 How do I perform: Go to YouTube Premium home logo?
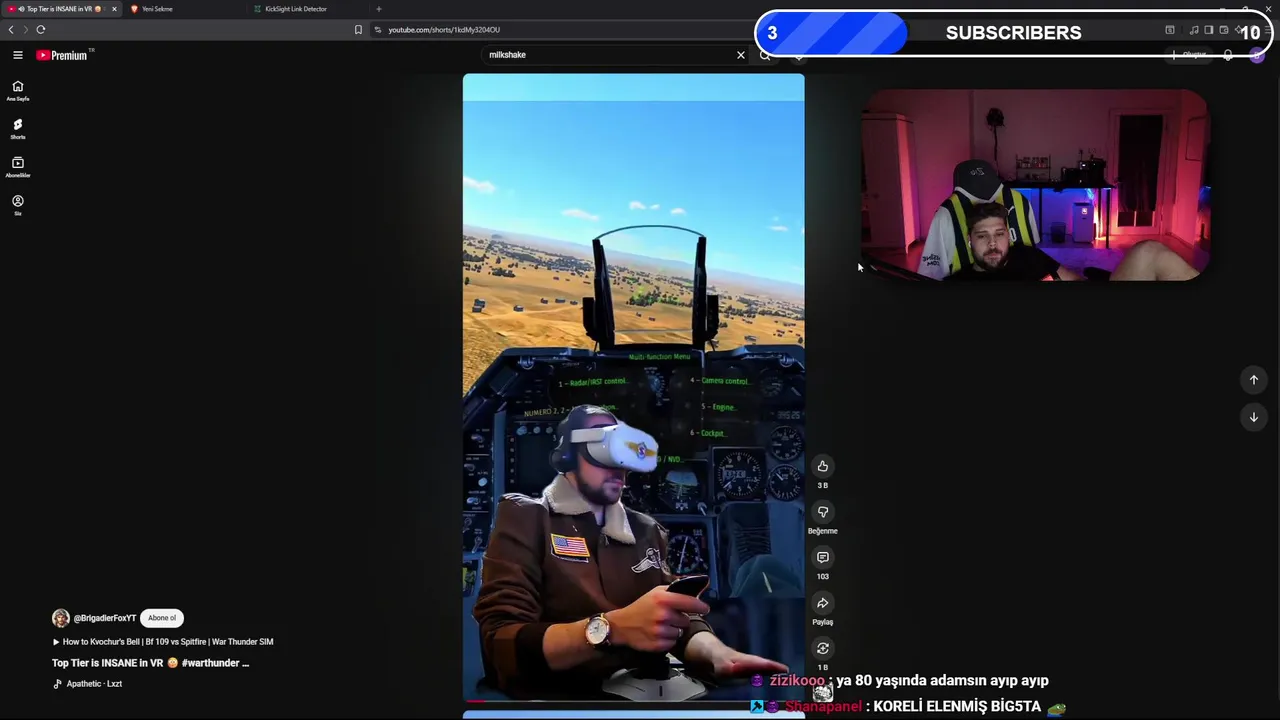64,55
